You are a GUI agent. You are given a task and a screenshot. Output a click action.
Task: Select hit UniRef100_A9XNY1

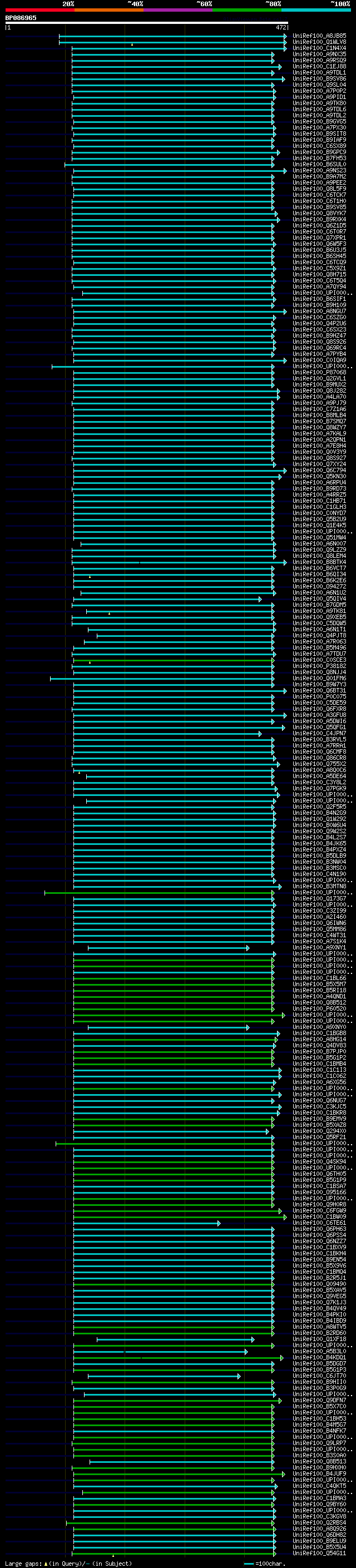[x=319, y=948]
